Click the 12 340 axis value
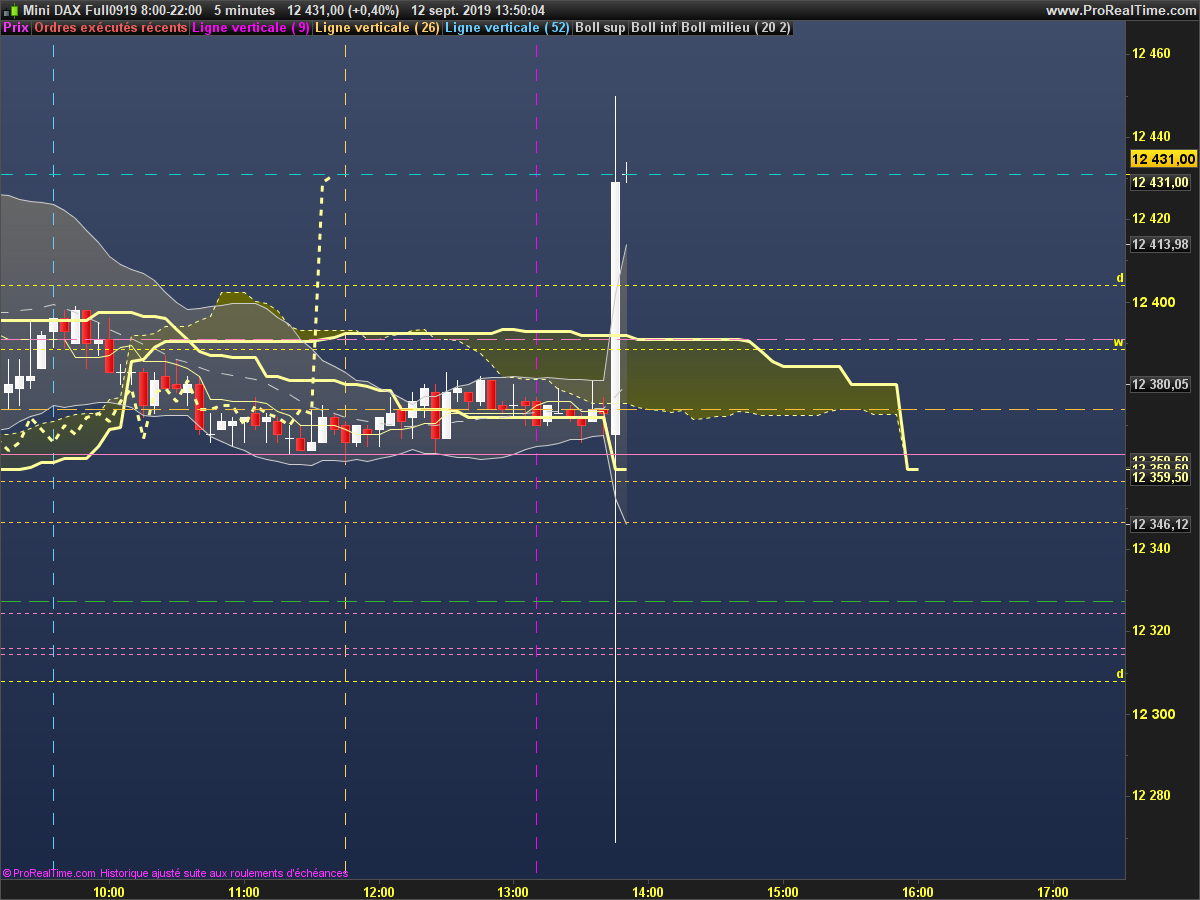The image size is (1200, 900). click(x=1151, y=548)
